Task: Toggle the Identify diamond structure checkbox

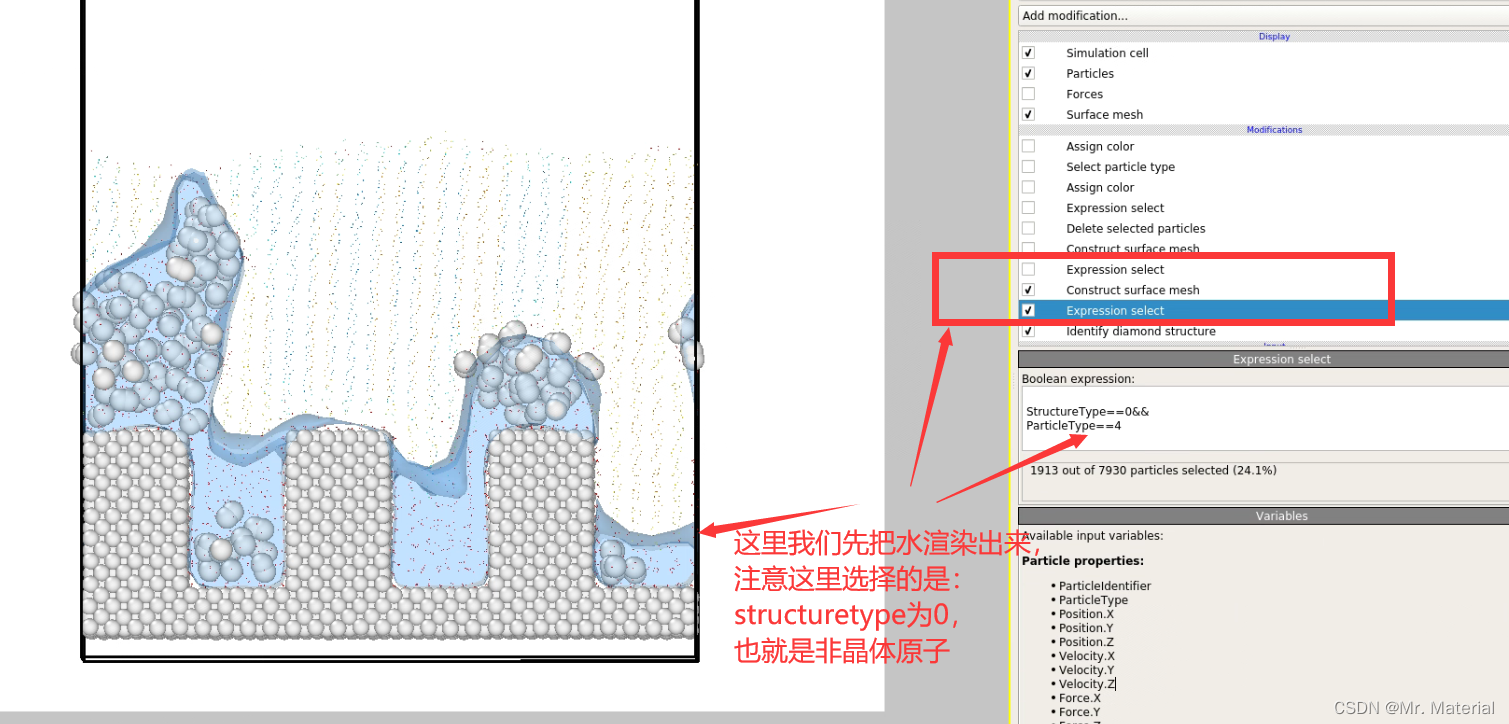Action: tap(1028, 331)
